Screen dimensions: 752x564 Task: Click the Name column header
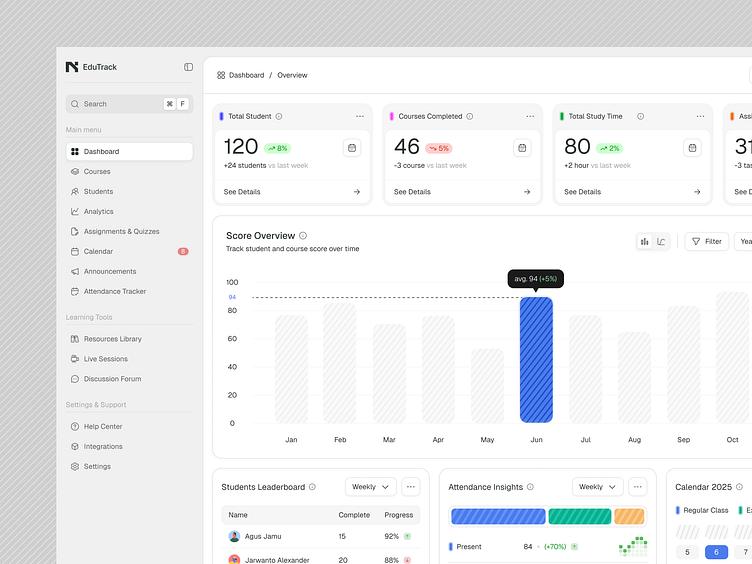[x=238, y=515]
